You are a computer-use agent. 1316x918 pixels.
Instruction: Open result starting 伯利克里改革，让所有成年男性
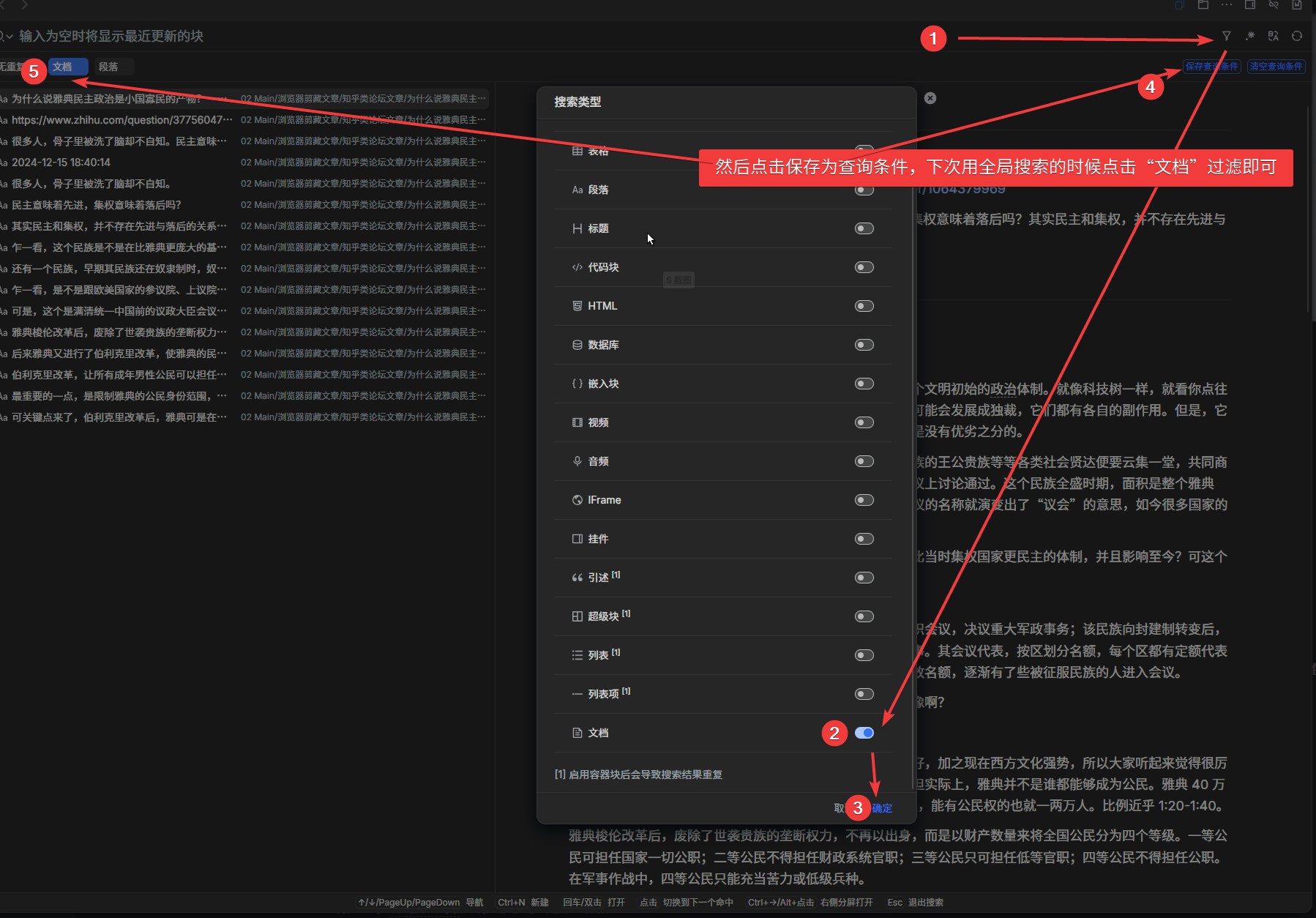point(244,375)
